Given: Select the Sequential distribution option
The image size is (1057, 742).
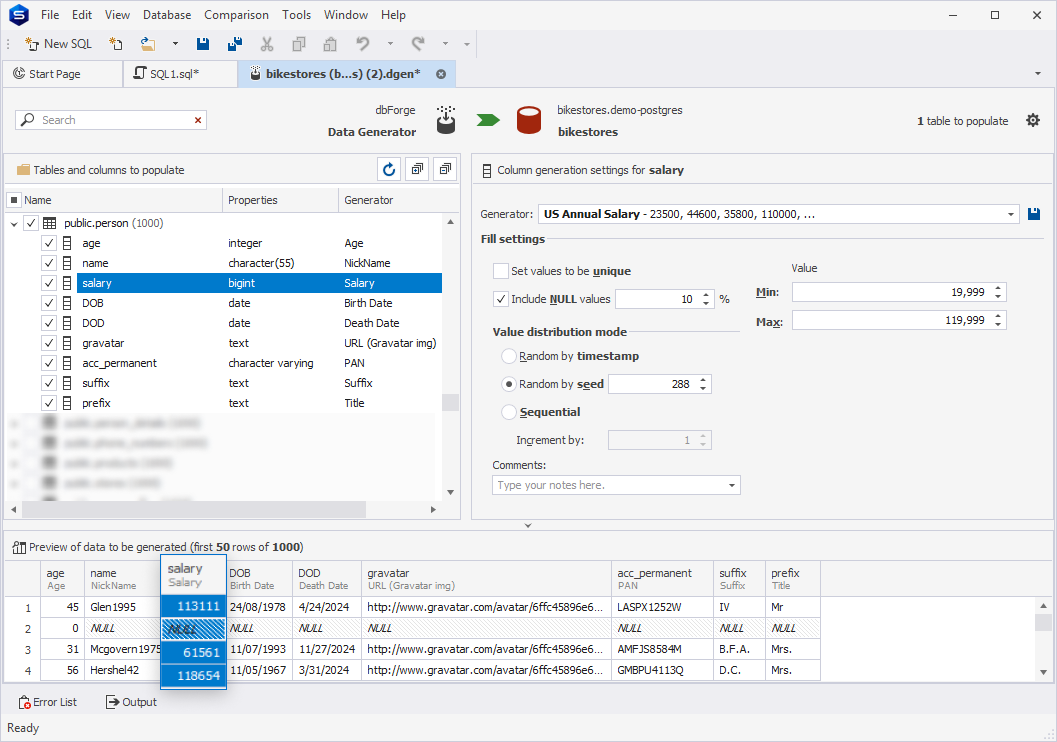Looking at the screenshot, I should point(509,412).
